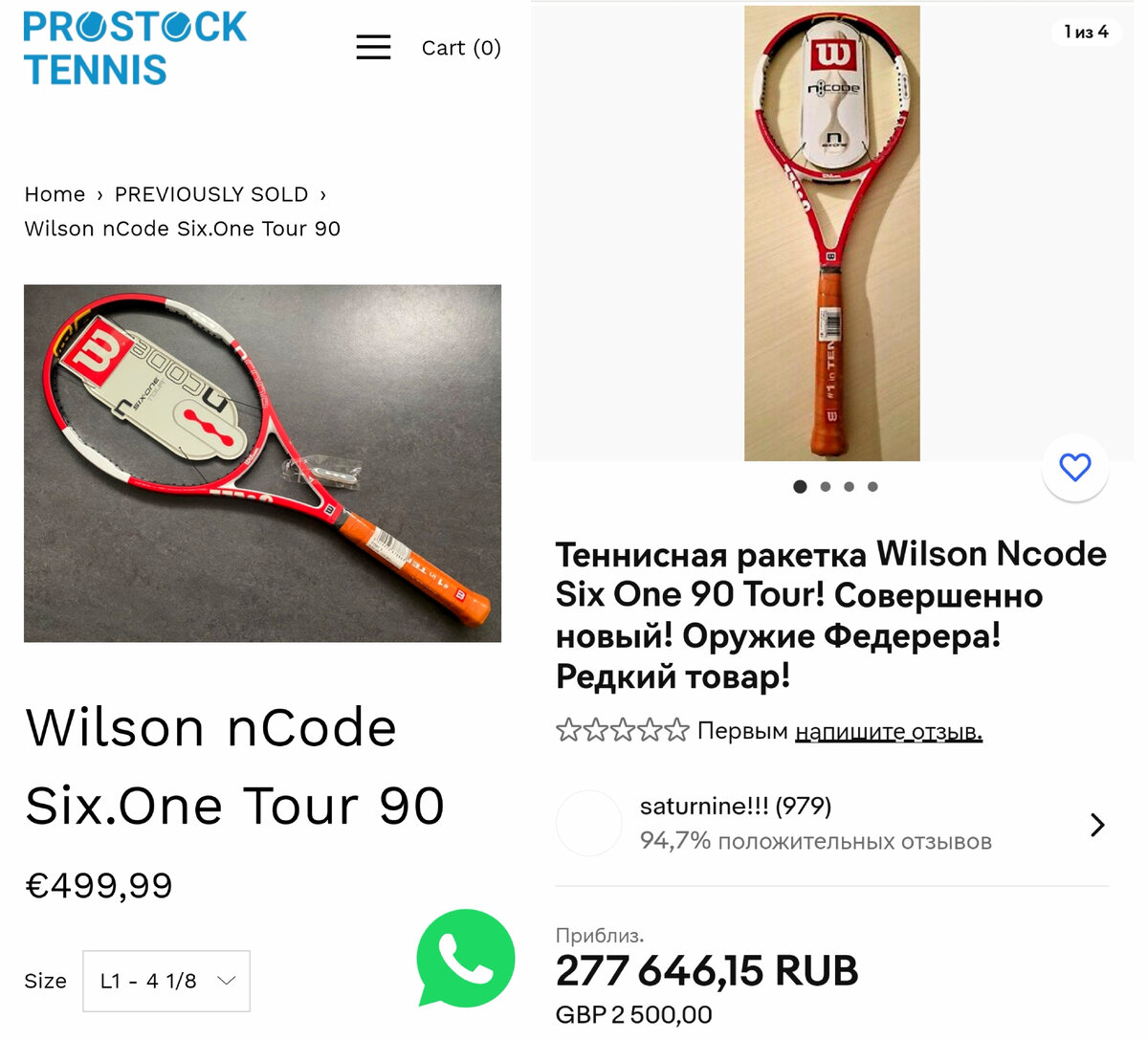Viewport: 1148px width, 1041px height.
Task: Open the Size L1 - 4 1/8 dropdown
Action: [x=166, y=981]
